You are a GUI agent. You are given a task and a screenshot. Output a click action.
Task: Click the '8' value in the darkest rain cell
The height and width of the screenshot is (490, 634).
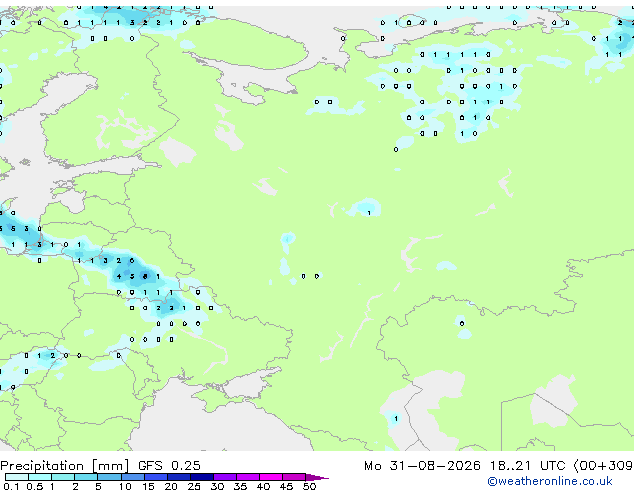(x=145, y=277)
